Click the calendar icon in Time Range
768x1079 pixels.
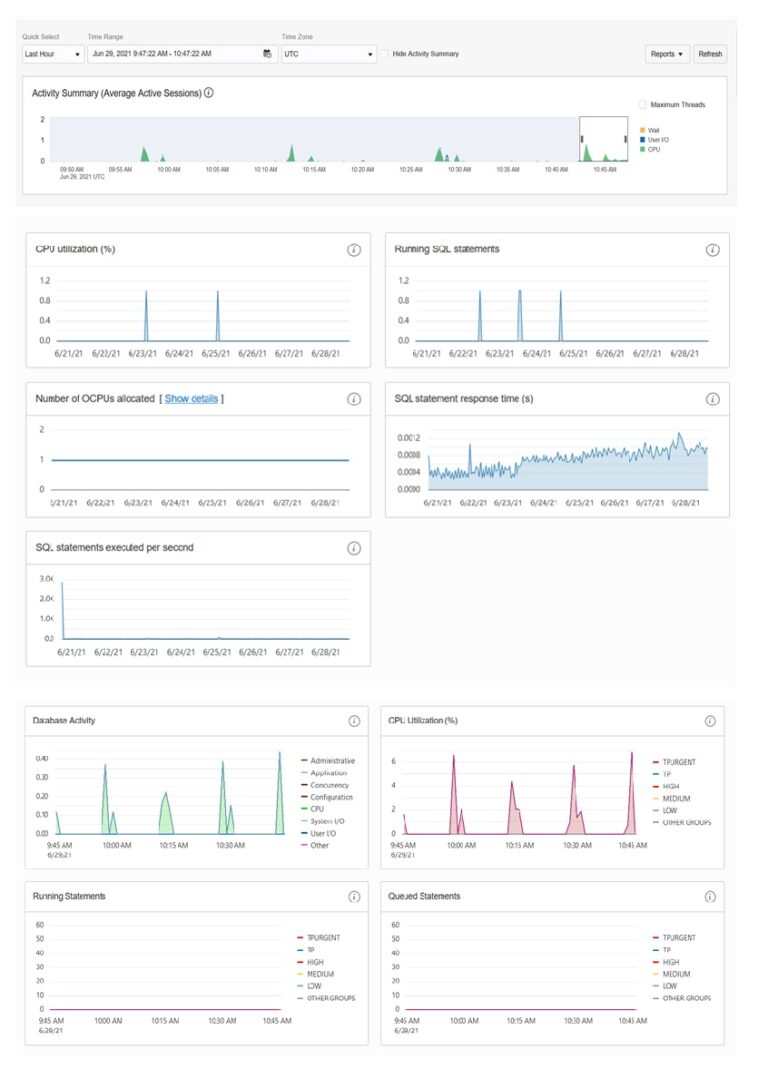click(267, 54)
